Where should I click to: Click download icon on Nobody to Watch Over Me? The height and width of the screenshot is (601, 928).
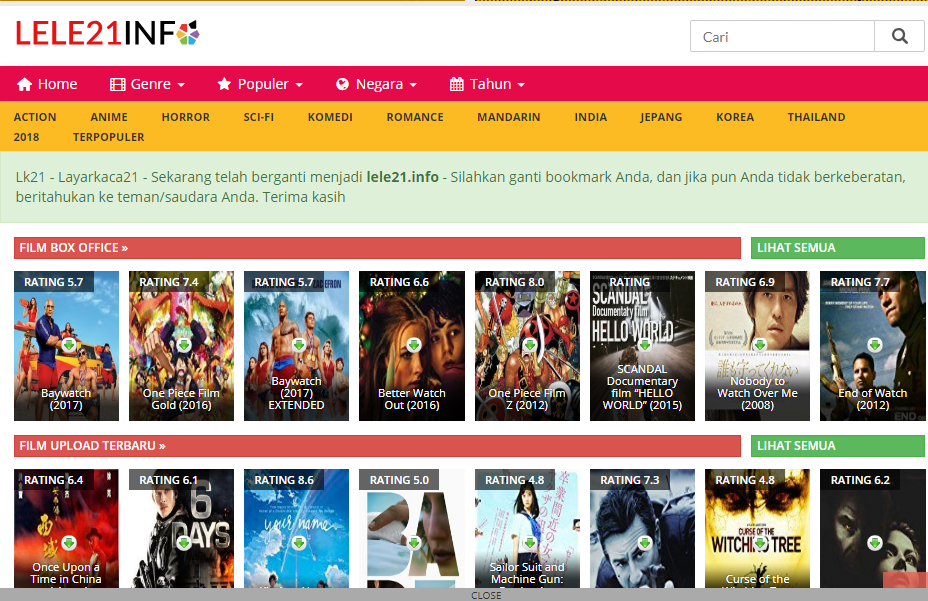pos(759,345)
